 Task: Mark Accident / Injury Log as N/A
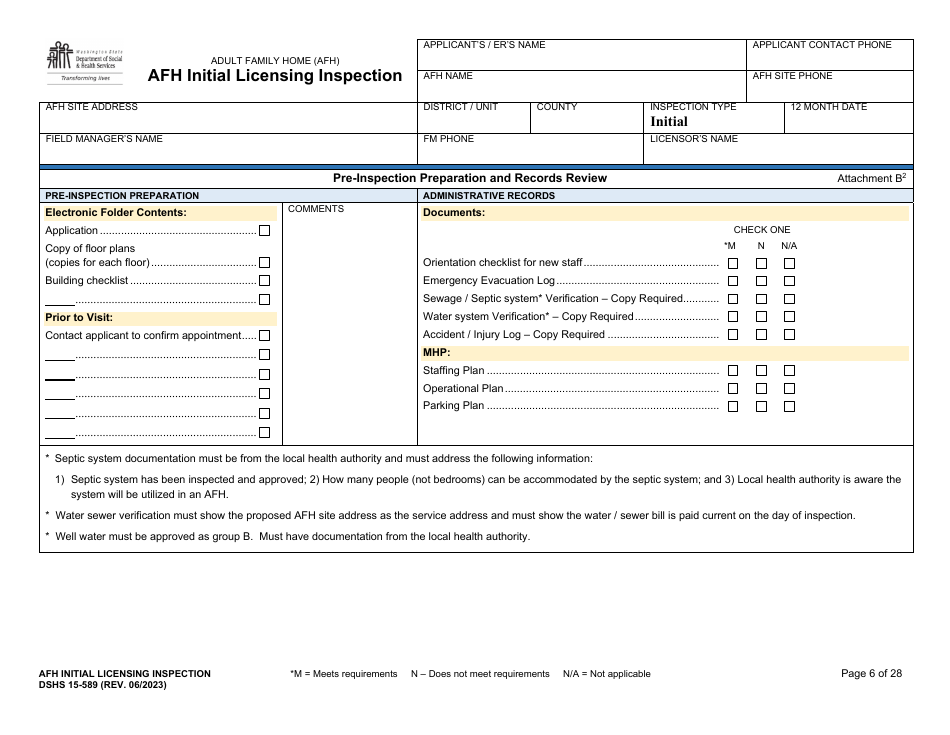[x=789, y=334]
